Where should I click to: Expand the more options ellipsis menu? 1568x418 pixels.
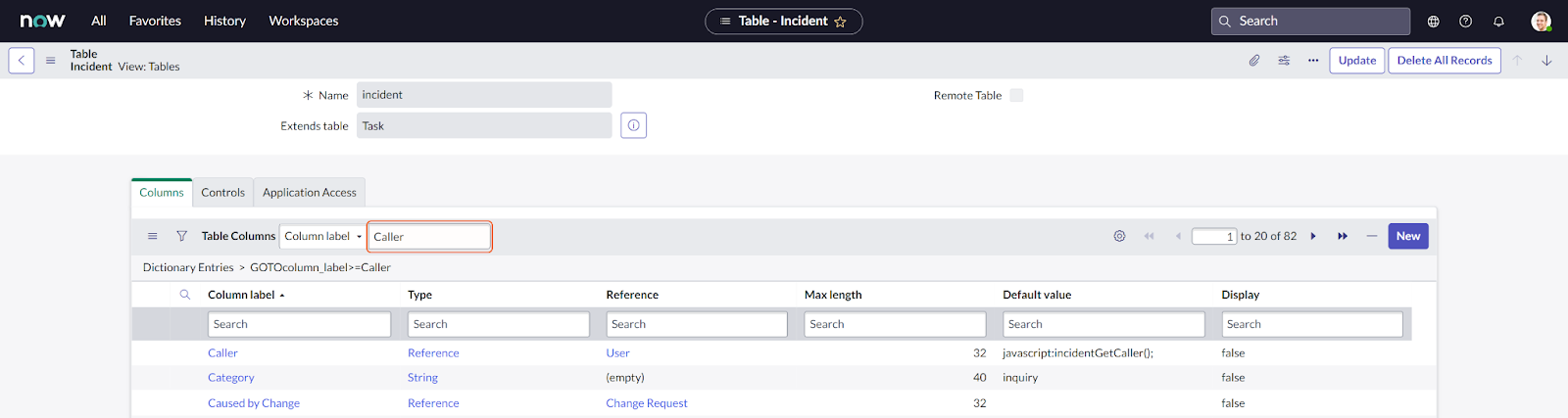(x=1313, y=61)
